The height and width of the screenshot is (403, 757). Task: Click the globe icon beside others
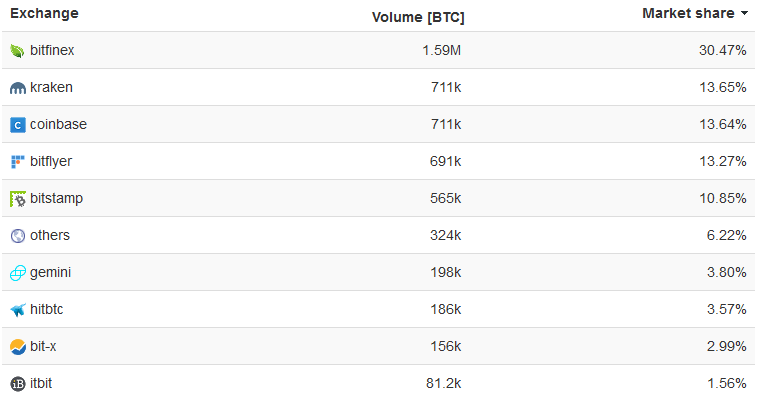(18, 236)
